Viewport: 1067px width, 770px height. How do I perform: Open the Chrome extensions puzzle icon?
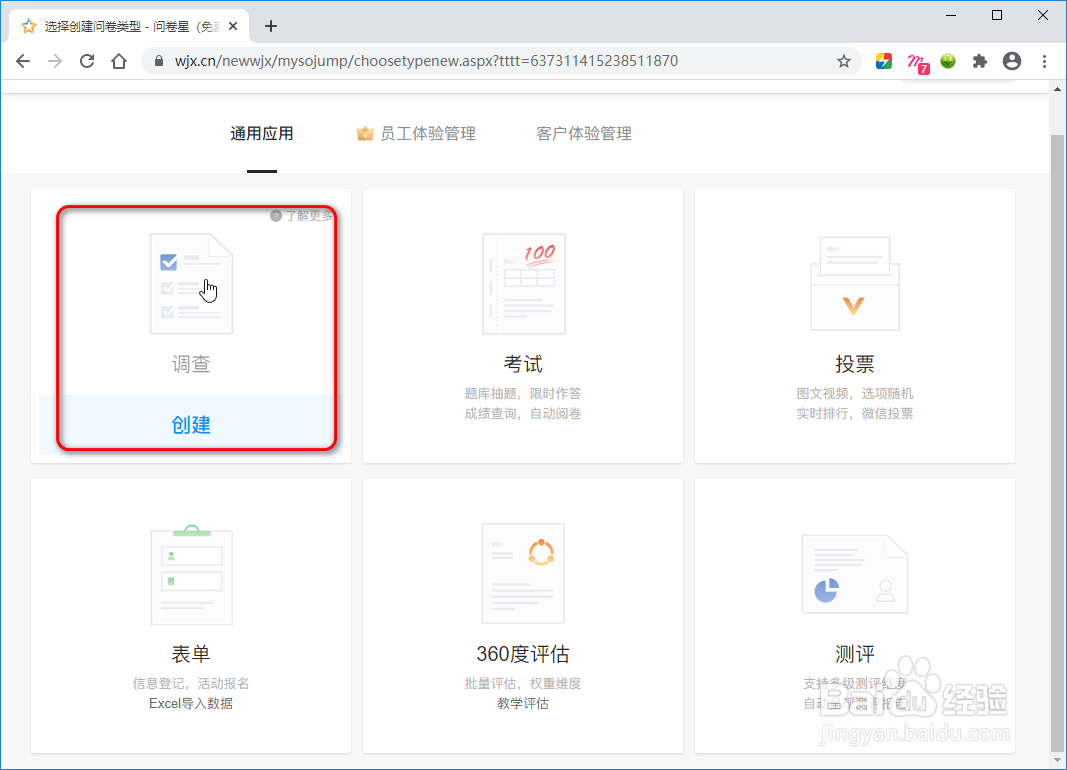click(x=979, y=61)
